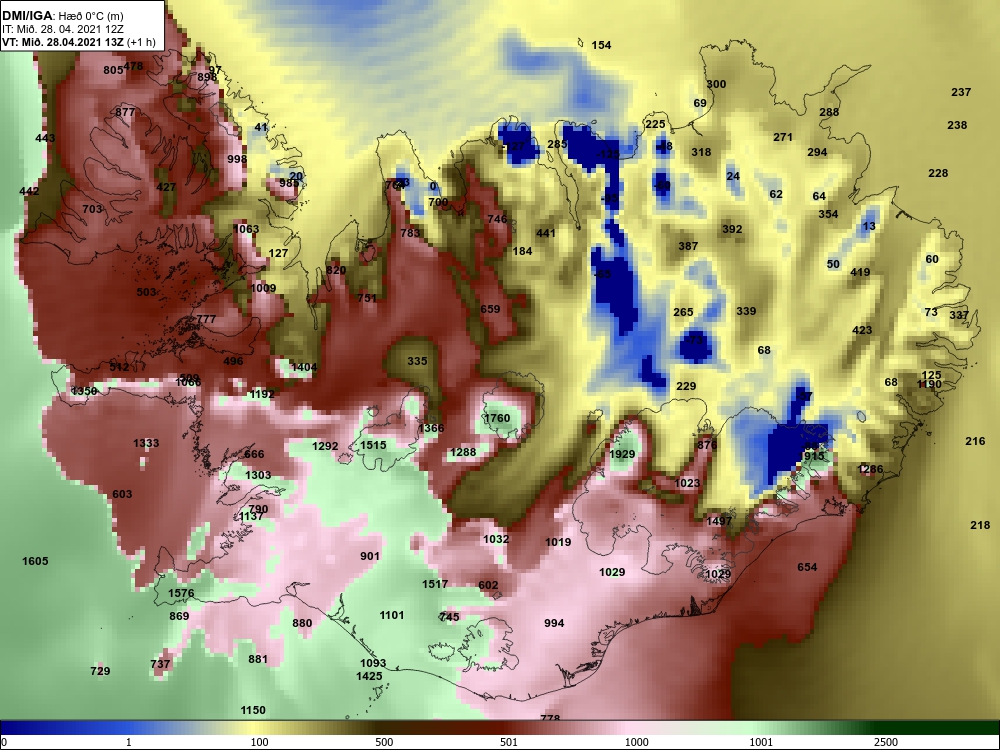Click the map value '1515'

click(x=373, y=445)
